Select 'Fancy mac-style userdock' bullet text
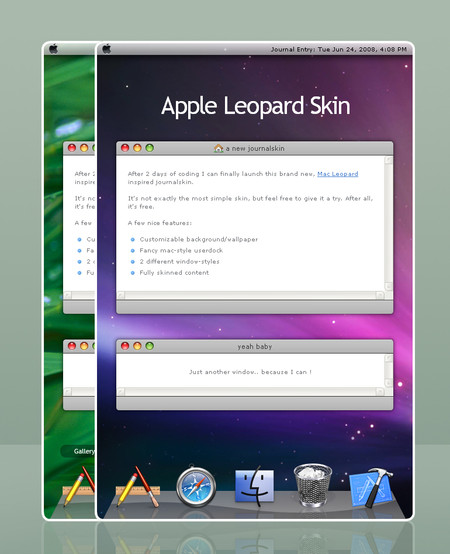 181,250
